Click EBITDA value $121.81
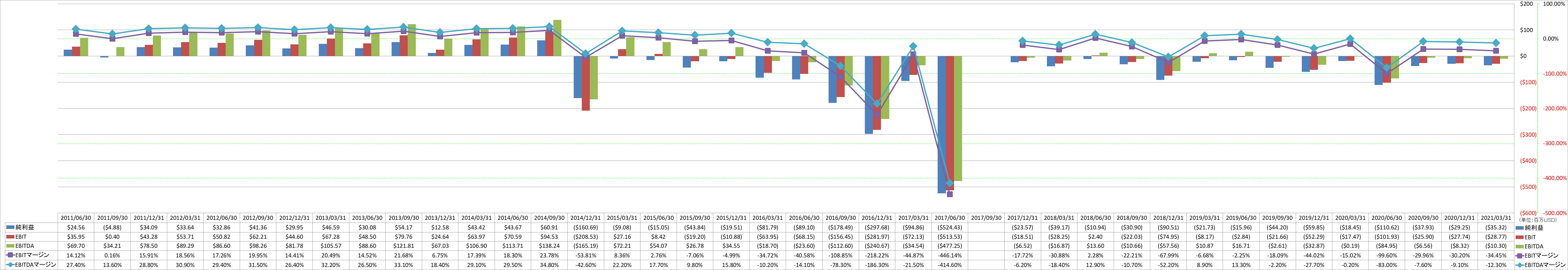 tap(403, 247)
